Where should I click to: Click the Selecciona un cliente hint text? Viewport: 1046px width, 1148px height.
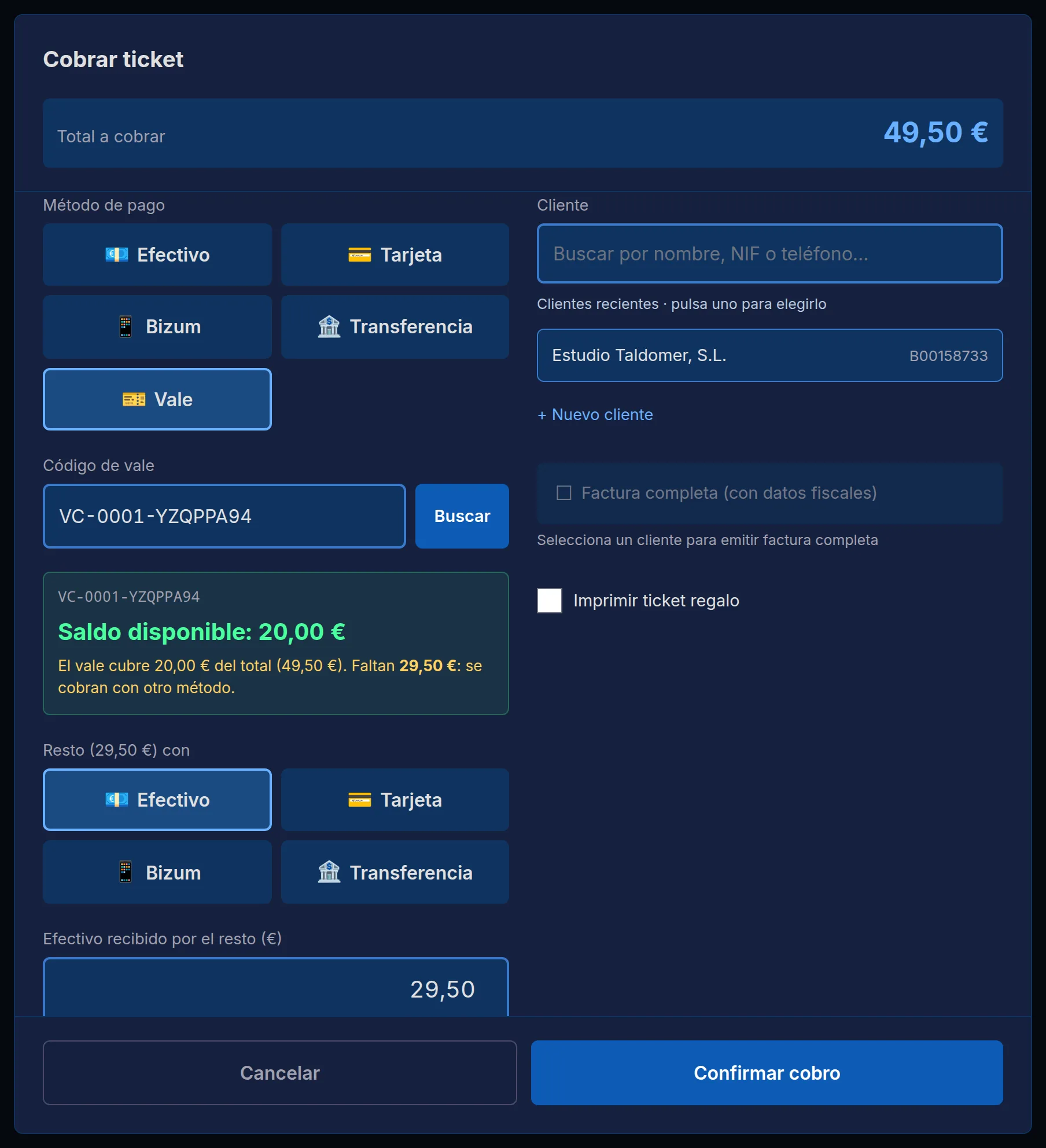pyautogui.click(x=708, y=540)
